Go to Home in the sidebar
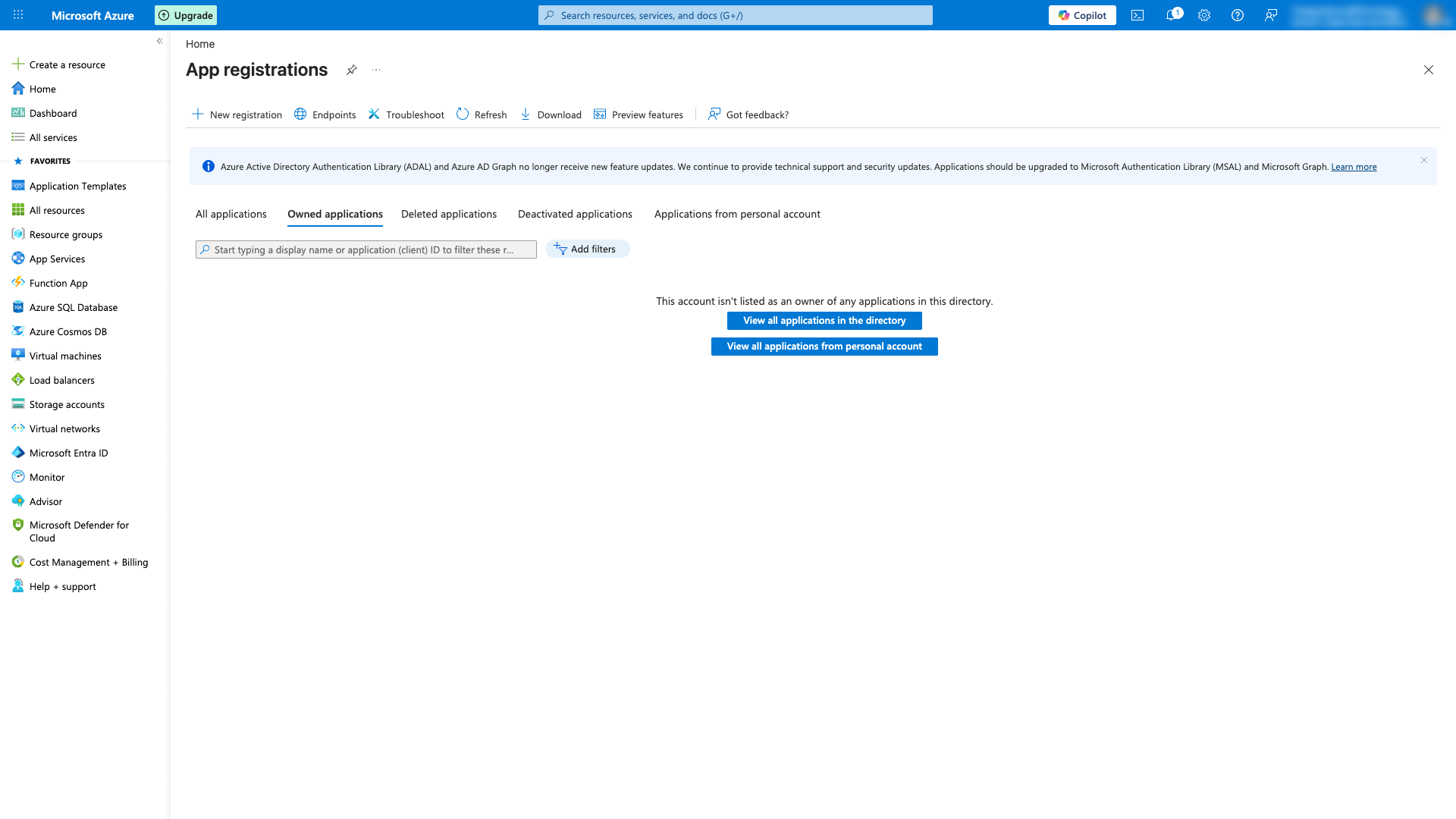1456x819 pixels. coord(42,89)
